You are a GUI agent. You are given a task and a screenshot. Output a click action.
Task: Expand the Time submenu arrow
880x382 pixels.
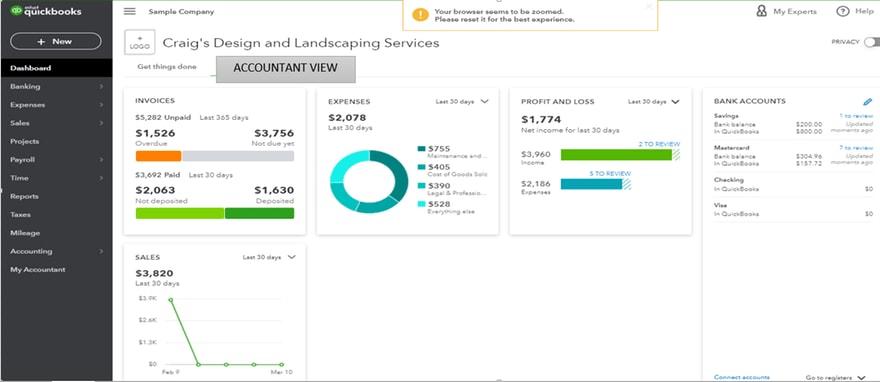(101, 178)
